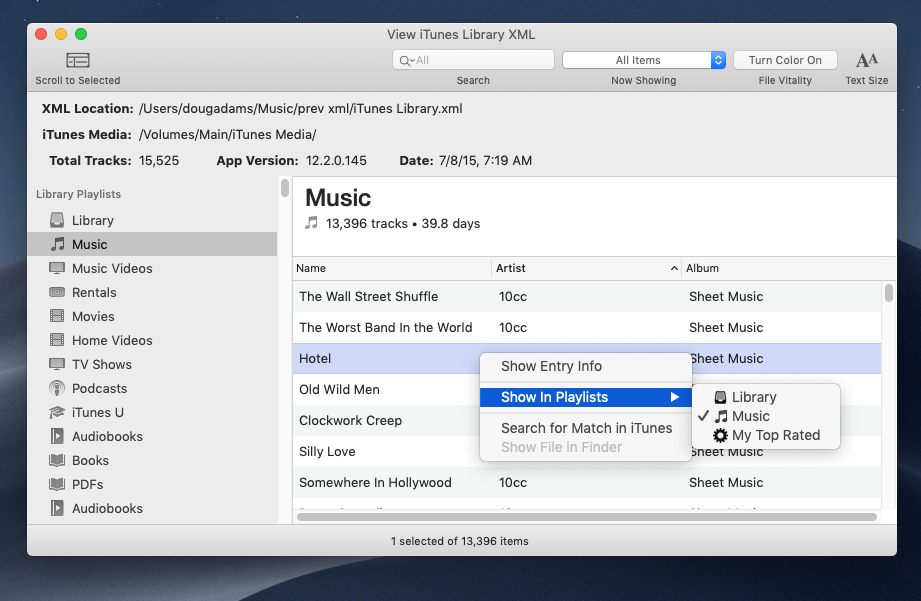Expand the Show In Playlists submenu arrow
This screenshot has width=921, height=601.
point(675,397)
